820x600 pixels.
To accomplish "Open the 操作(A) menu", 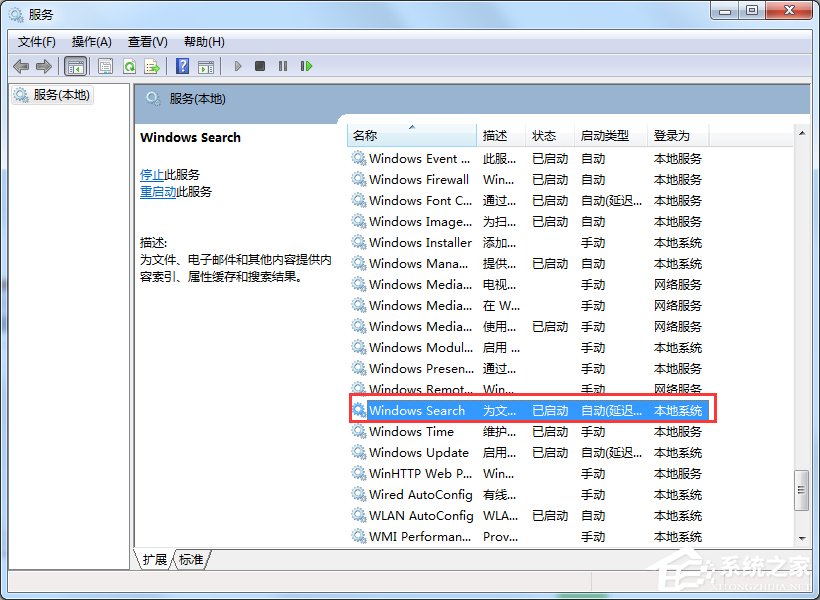I will click(x=91, y=41).
